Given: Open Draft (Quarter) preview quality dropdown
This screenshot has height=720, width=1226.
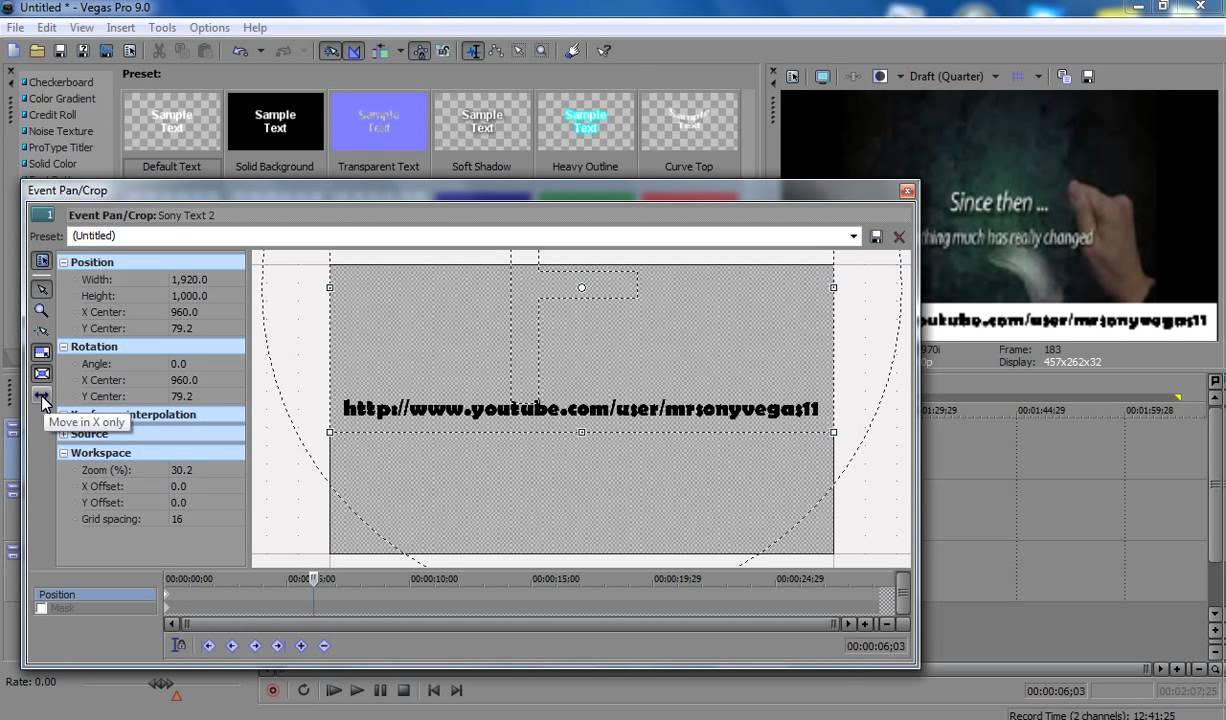Looking at the screenshot, I should tap(995, 76).
